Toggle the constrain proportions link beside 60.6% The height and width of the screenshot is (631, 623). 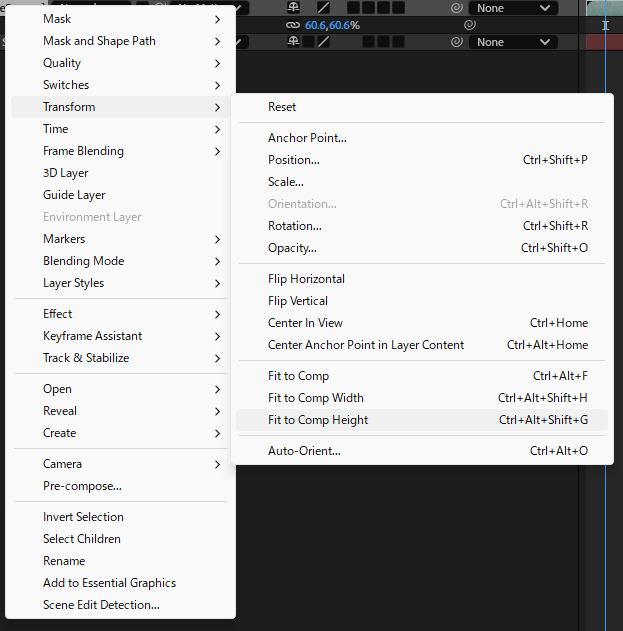tap(293, 25)
